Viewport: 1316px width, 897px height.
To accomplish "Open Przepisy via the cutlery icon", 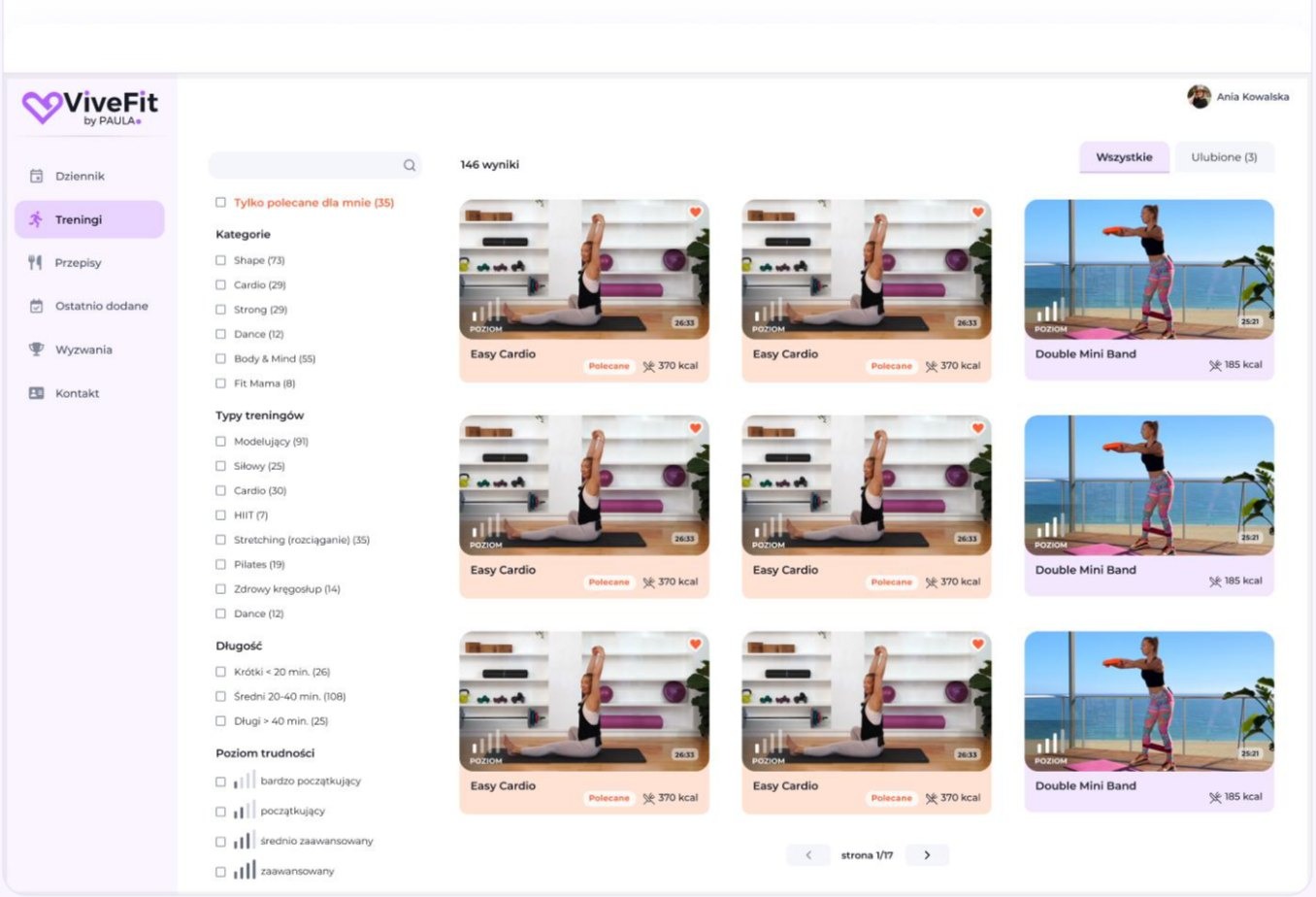I will [36, 262].
